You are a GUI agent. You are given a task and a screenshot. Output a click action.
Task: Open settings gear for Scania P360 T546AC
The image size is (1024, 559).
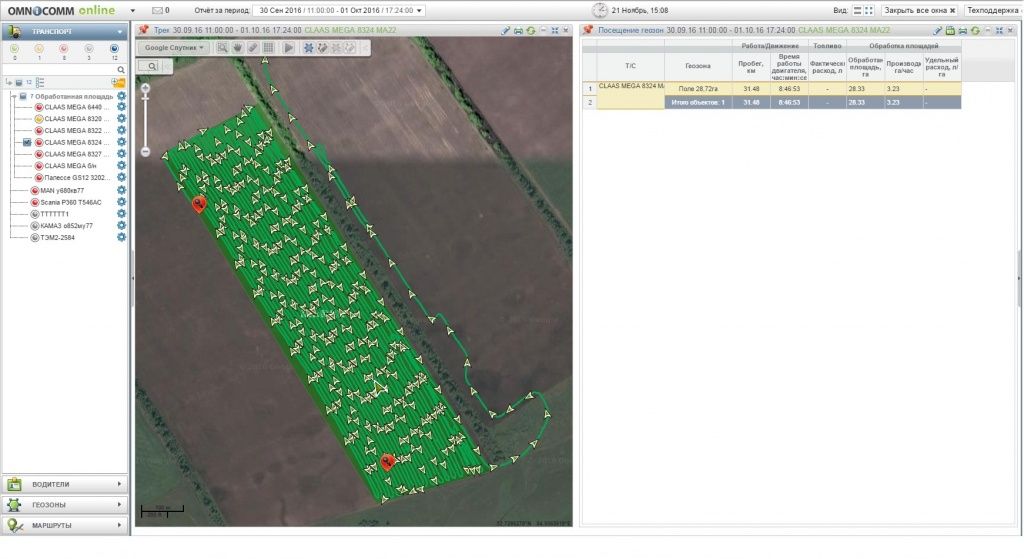point(121,202)
